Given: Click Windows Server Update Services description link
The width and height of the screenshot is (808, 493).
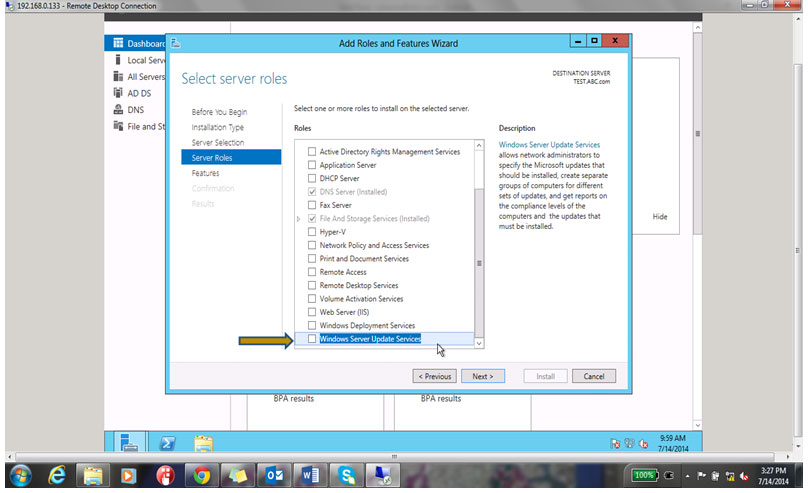Looking at the screenshot, I should tap(549, 145).
